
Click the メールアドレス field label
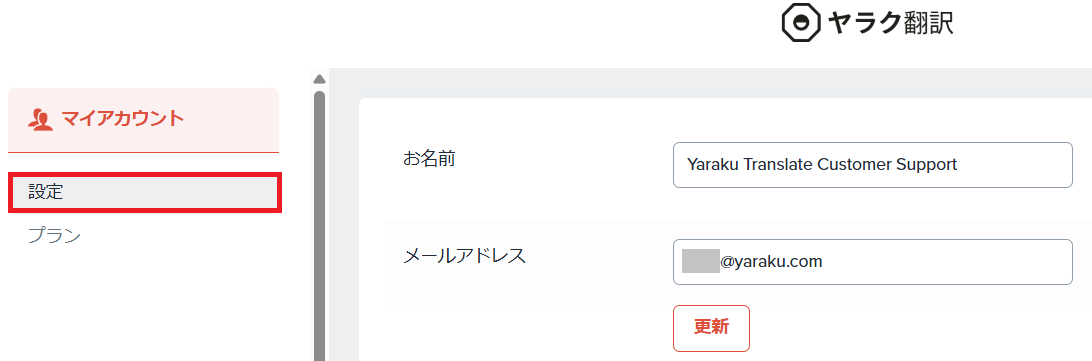click(x=465, y=256)
